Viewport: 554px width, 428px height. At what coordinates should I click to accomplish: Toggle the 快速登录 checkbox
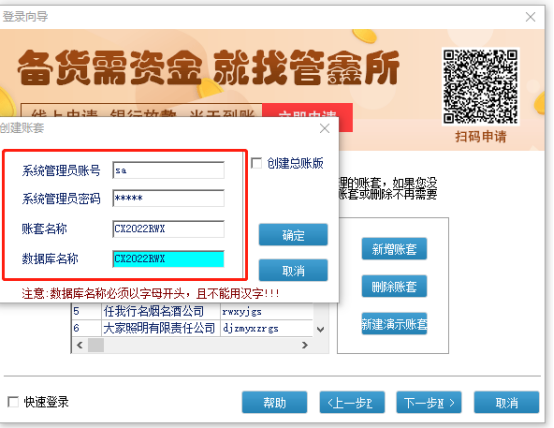[13, 402]
